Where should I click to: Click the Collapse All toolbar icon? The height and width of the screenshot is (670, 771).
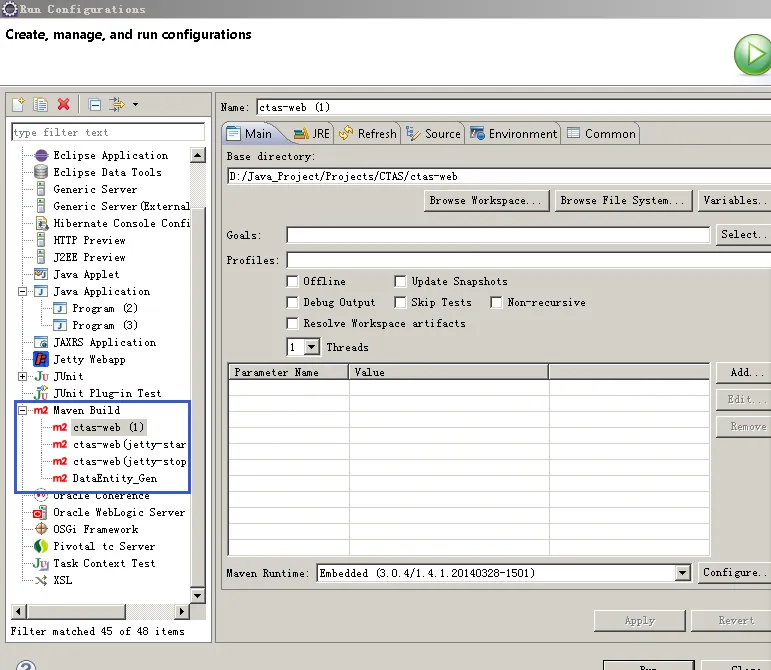coord(94,105)
